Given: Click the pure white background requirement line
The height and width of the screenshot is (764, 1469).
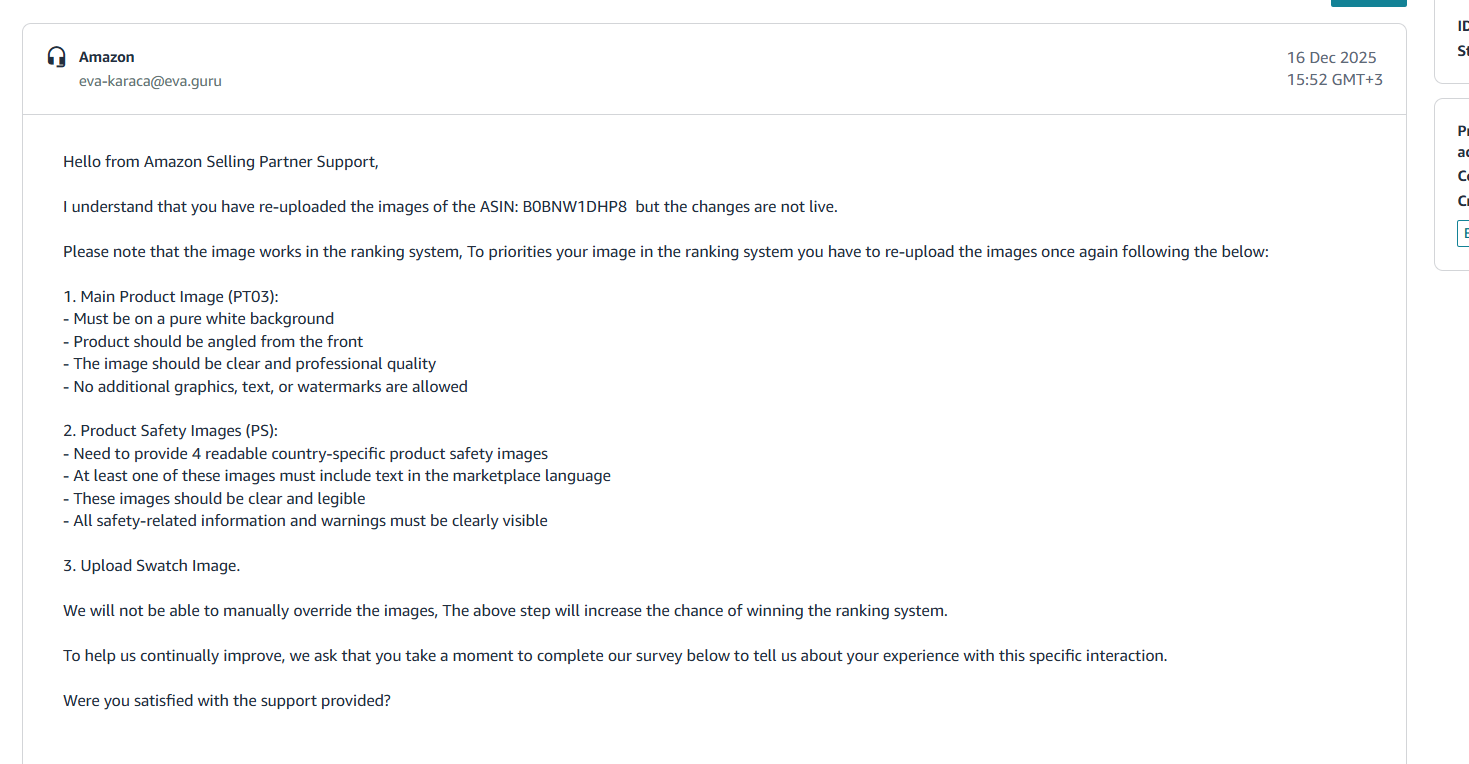Looking at the screenshot, I should pyautogui.click(x=198, y=319).
